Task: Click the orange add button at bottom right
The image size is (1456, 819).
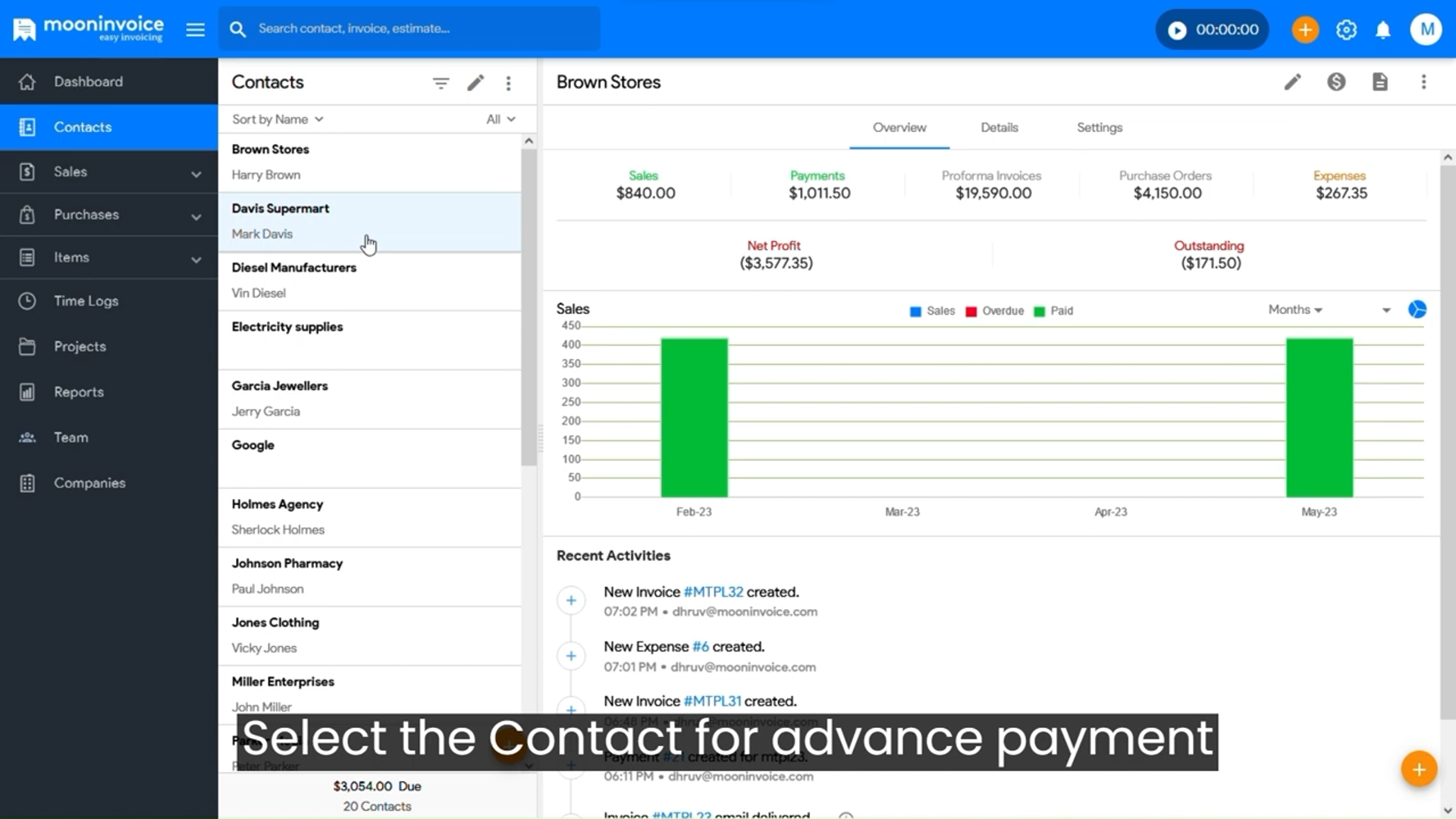Action: [1419, 768]
